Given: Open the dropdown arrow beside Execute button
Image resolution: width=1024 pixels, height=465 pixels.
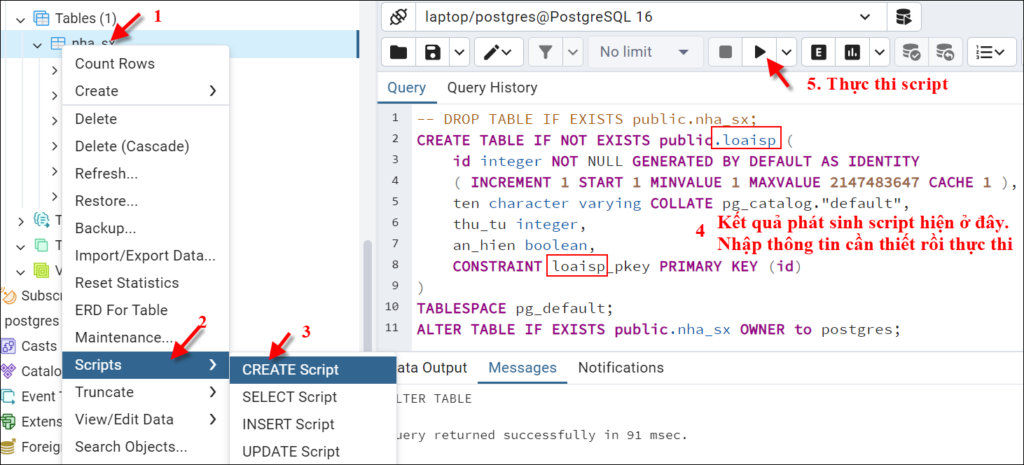Looking at the screenshot, I should tap(786, 52).
